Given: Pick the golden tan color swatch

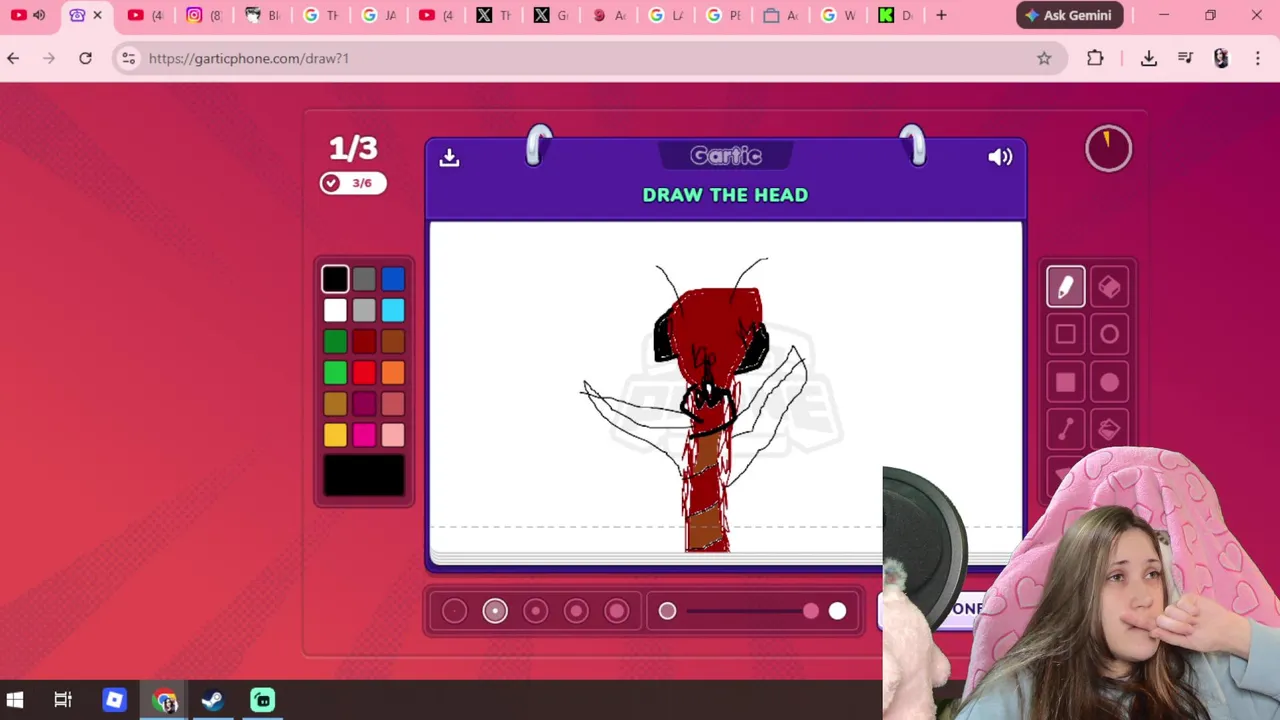Looking at the screenshot, I should tap(335, 404).
